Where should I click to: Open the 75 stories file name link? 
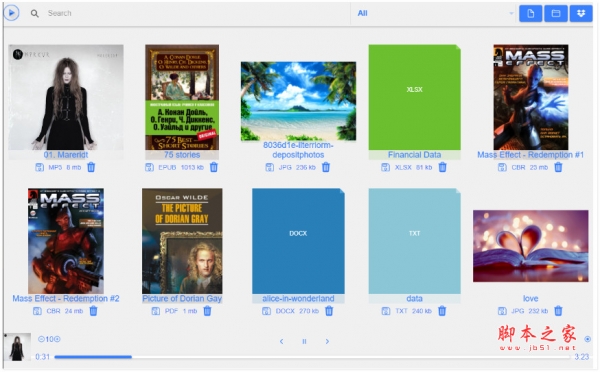tap(182, 155)
